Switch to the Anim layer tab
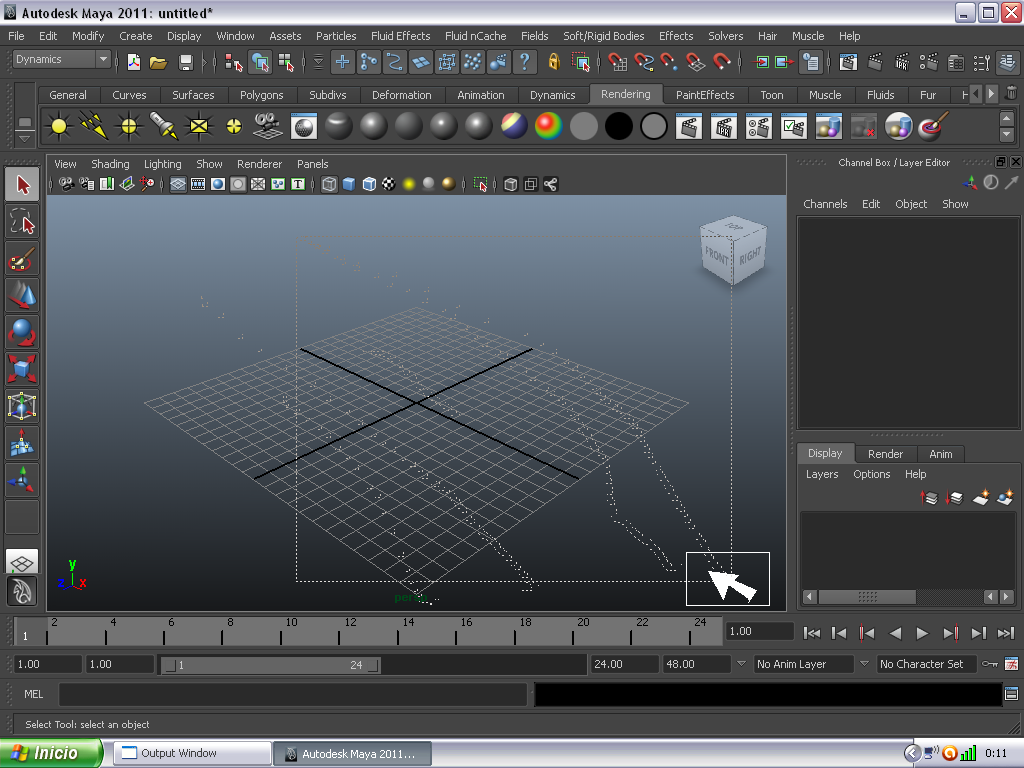This screenshot has height=768, width=1024. click(x=940, y=454)
